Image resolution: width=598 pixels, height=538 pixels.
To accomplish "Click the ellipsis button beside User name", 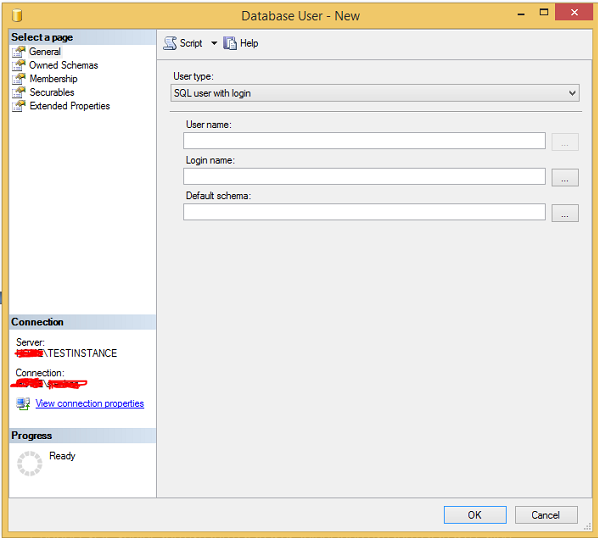I will 565,142.
